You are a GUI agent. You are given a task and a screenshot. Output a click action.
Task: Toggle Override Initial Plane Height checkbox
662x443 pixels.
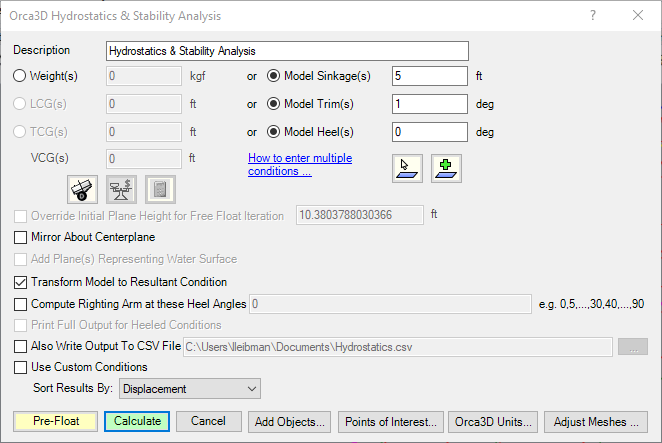(x=20, y=216)
